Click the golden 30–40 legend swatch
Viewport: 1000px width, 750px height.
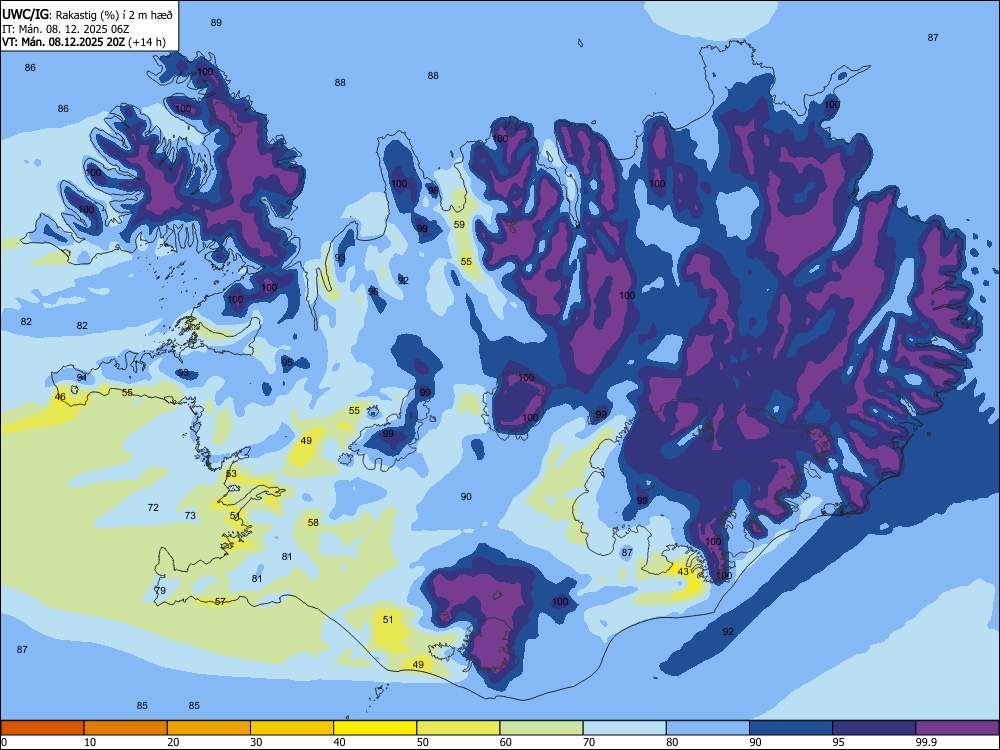(x=292, y=728)
